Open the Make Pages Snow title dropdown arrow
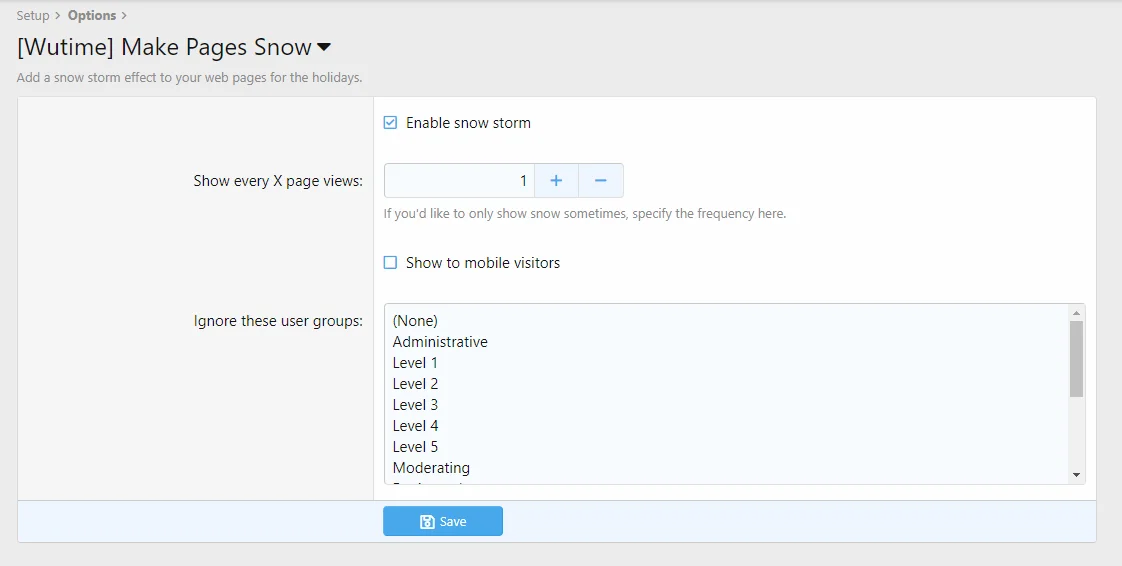The image size is (1122, 566). point(324,48)
